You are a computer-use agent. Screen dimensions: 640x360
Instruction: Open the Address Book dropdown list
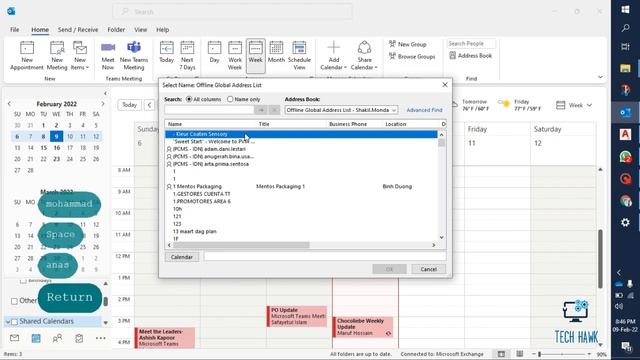[341, 110]
